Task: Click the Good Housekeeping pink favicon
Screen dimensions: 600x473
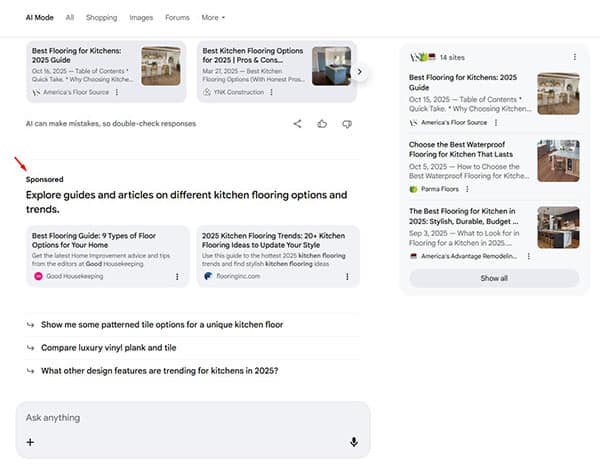Action: click(38, 276)
